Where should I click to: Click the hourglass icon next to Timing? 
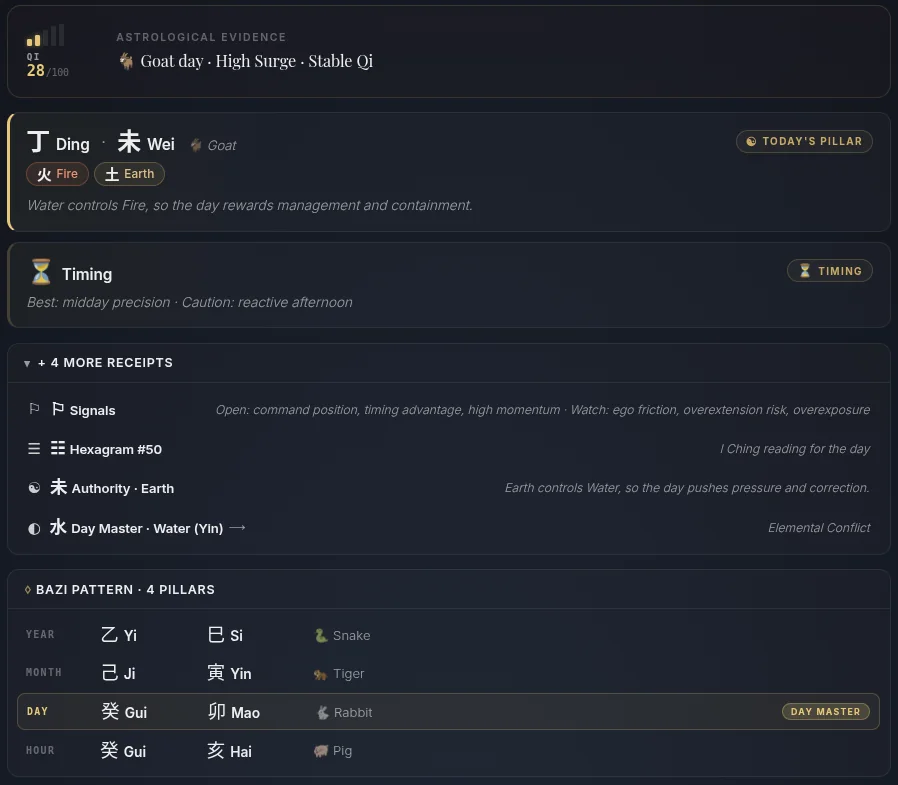[41, 272]
